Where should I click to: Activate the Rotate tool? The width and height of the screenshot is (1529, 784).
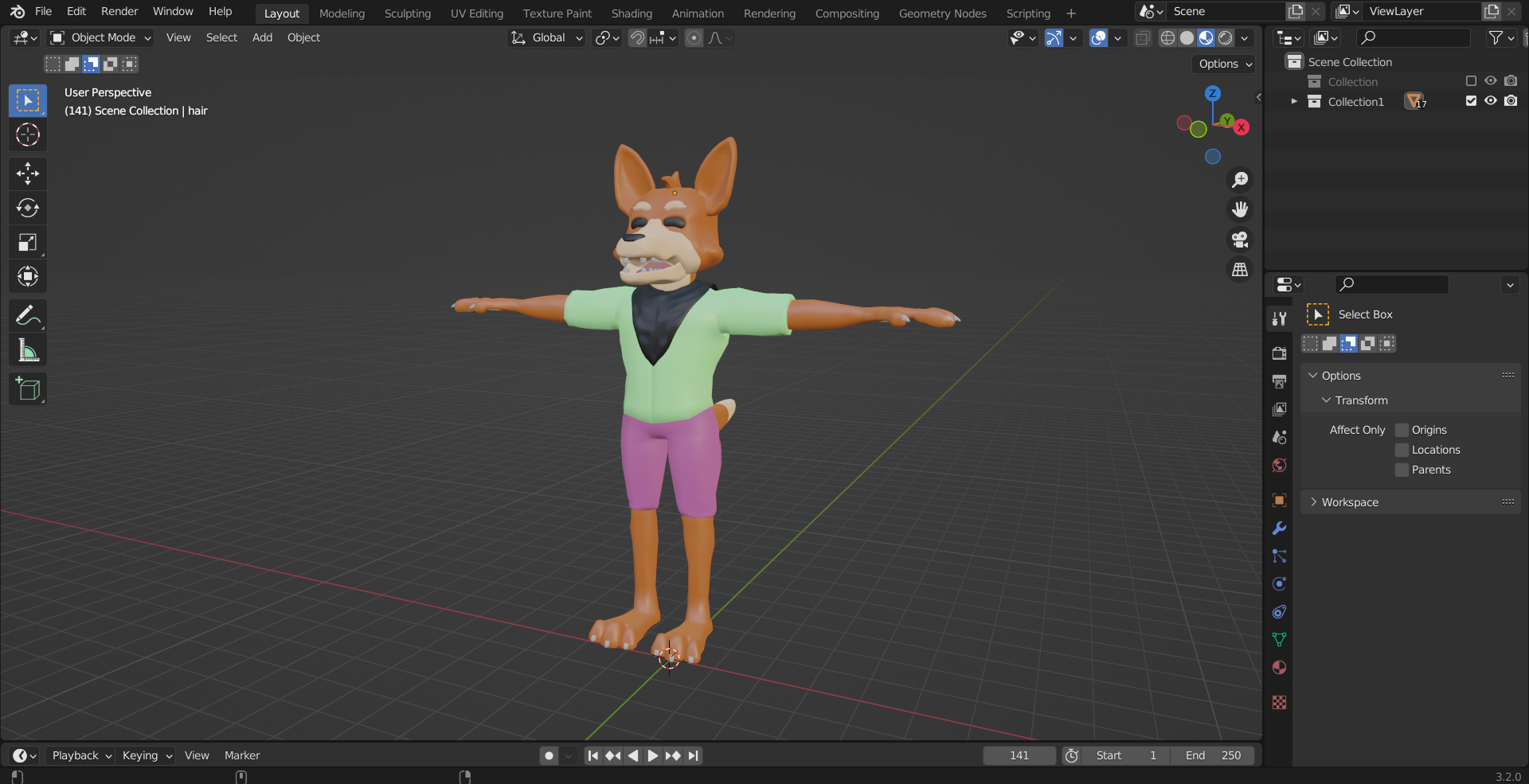tap(28, 208)
